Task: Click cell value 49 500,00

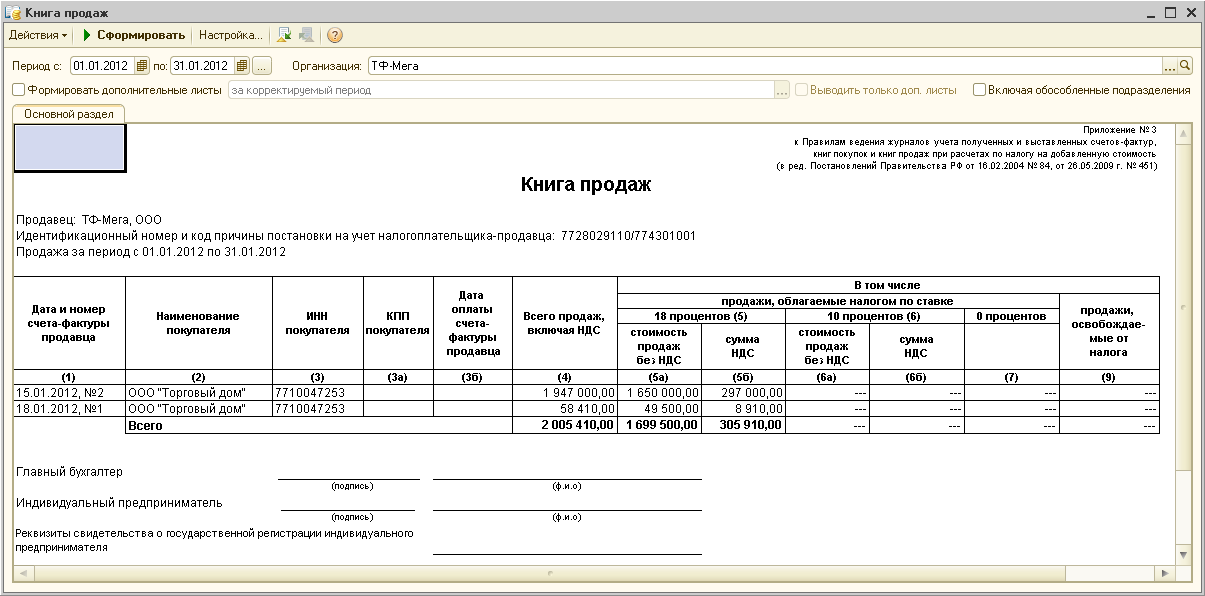Action: tap(660, 409)
